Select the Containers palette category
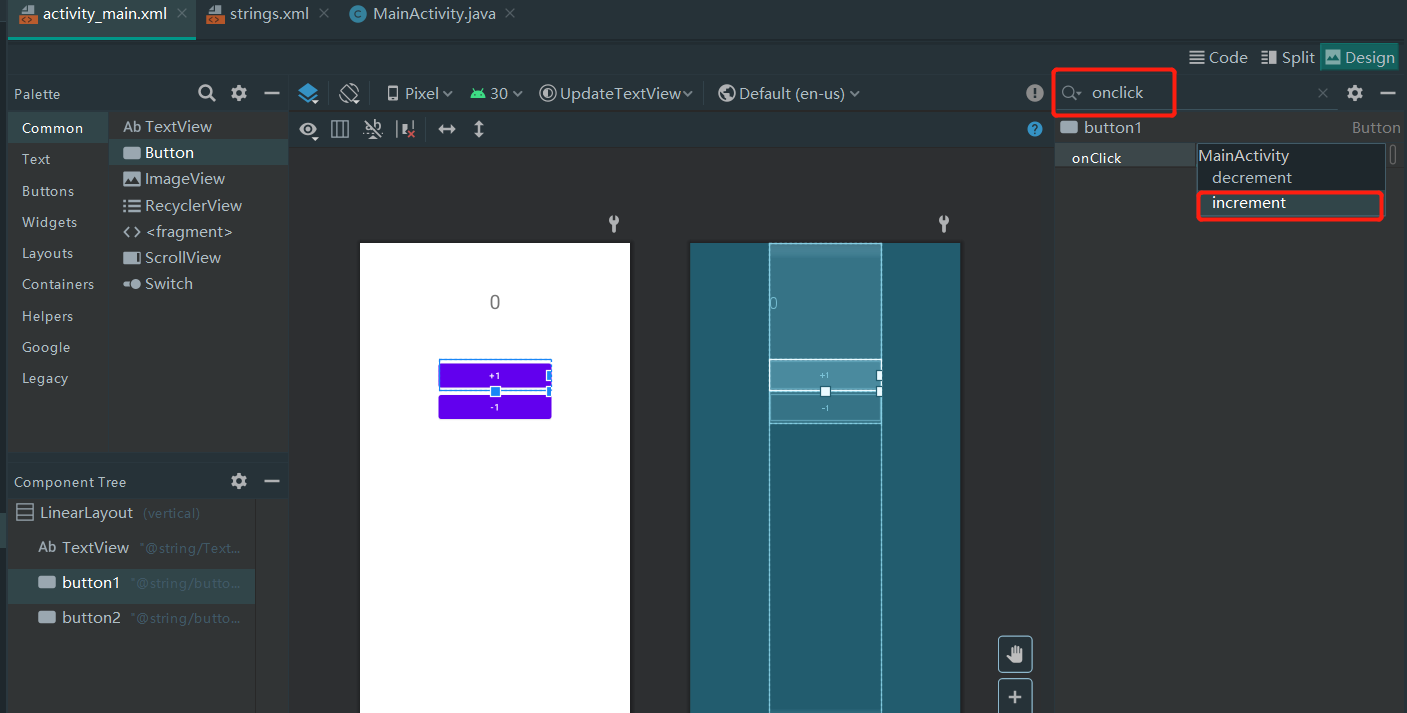1407x713 pixels. point(58,284)
